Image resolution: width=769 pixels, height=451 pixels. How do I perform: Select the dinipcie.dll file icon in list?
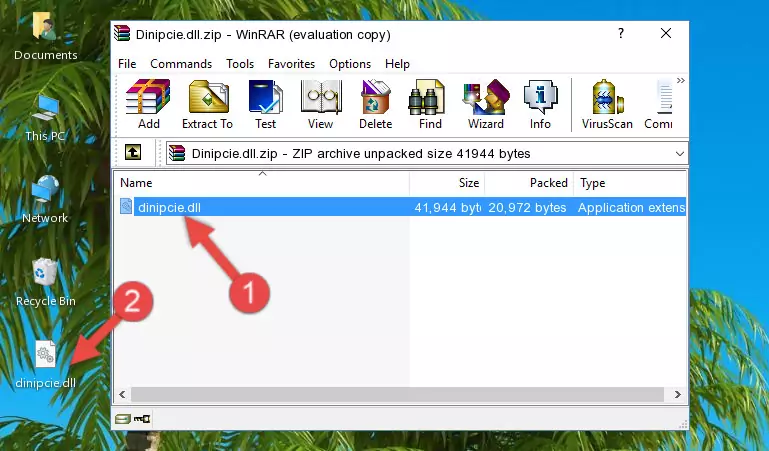126,206
